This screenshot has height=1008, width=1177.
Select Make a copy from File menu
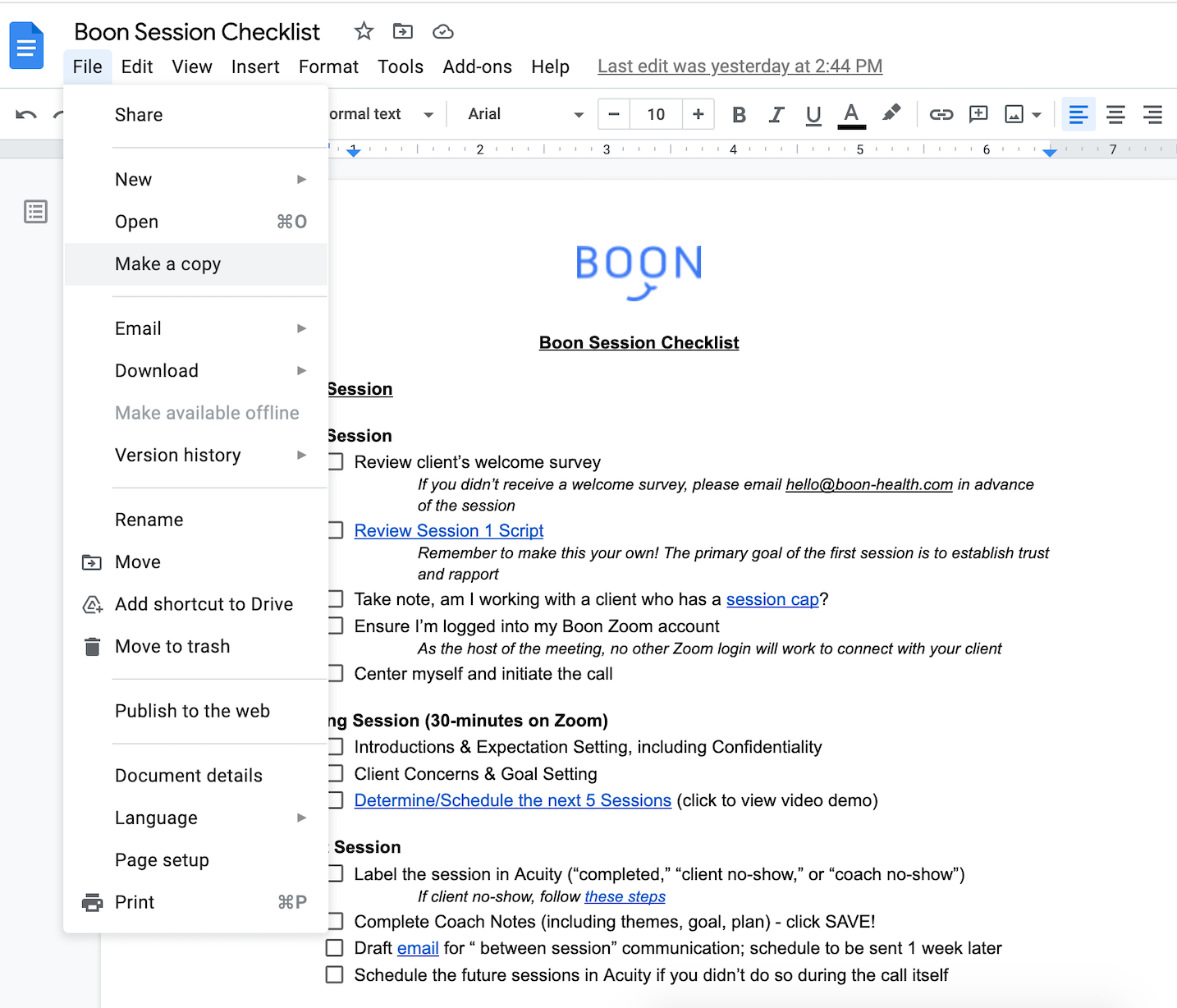click(195, 264)
